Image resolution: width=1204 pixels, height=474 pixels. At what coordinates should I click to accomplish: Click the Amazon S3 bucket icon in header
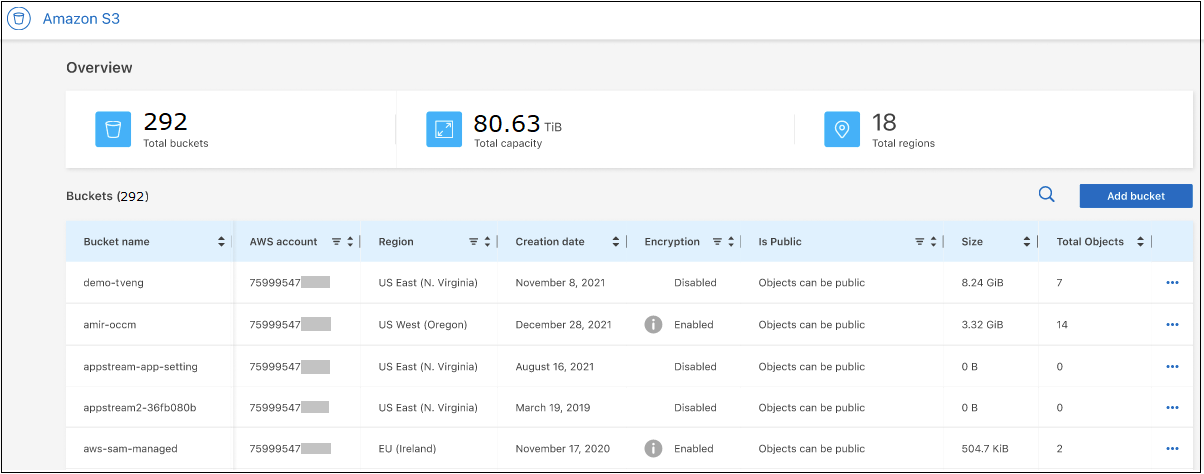(x=19, y=19)
